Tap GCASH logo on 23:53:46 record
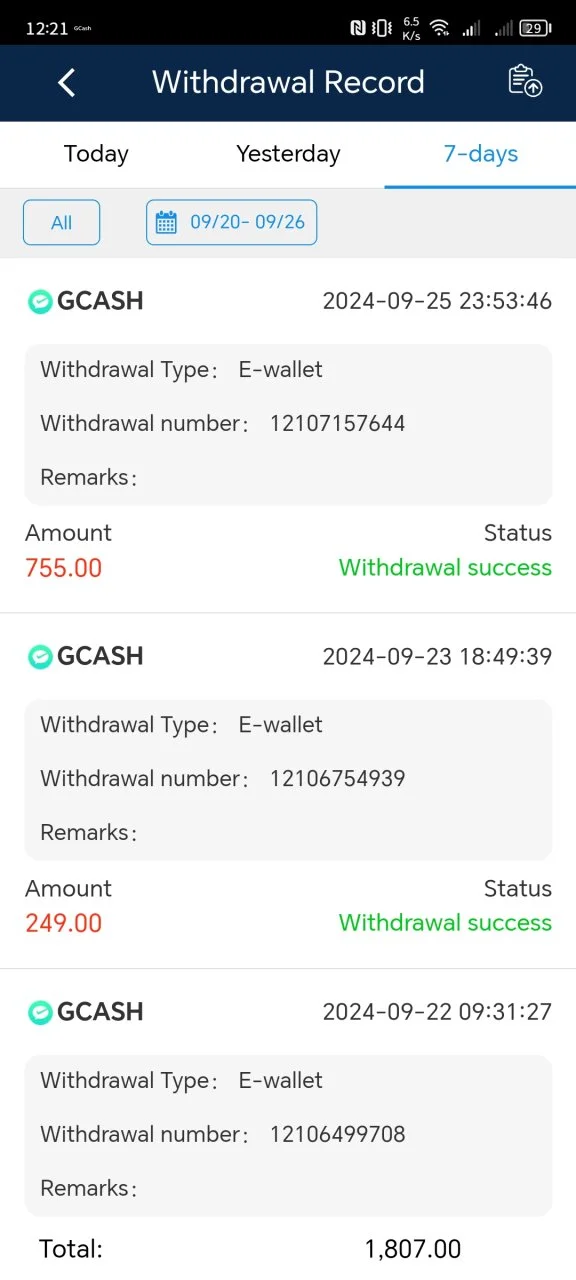576x1280 pixels. tap(40, 301)
